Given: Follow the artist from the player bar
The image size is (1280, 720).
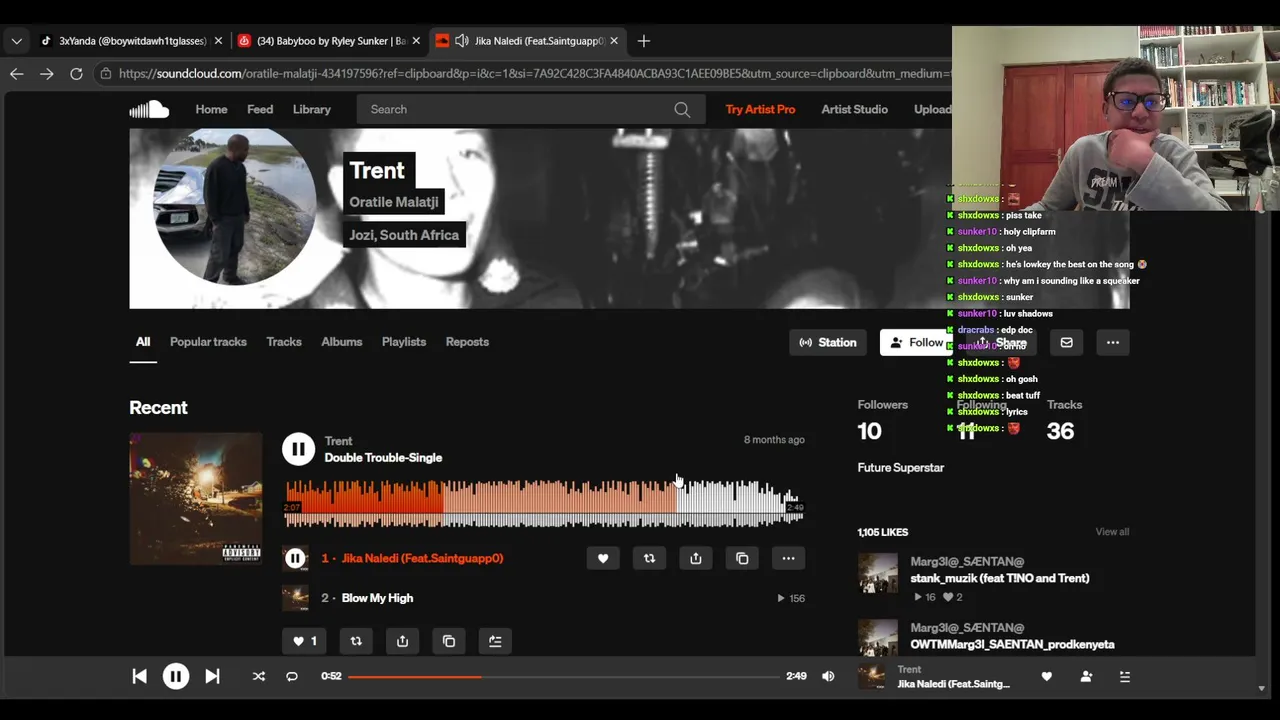Looking at the screenshot, I should coord(1086,677).
